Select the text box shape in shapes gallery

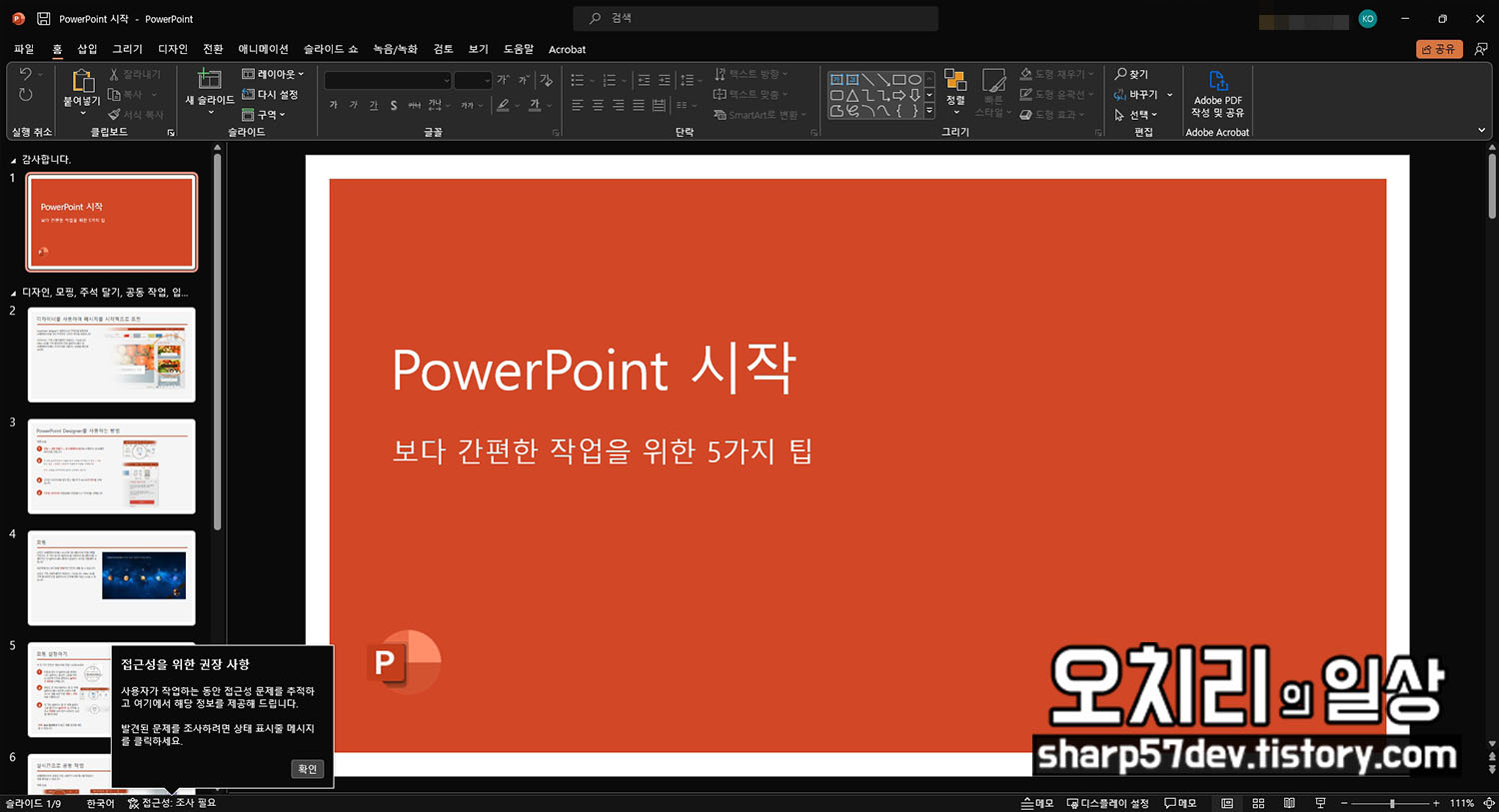(x=836, y=80)
